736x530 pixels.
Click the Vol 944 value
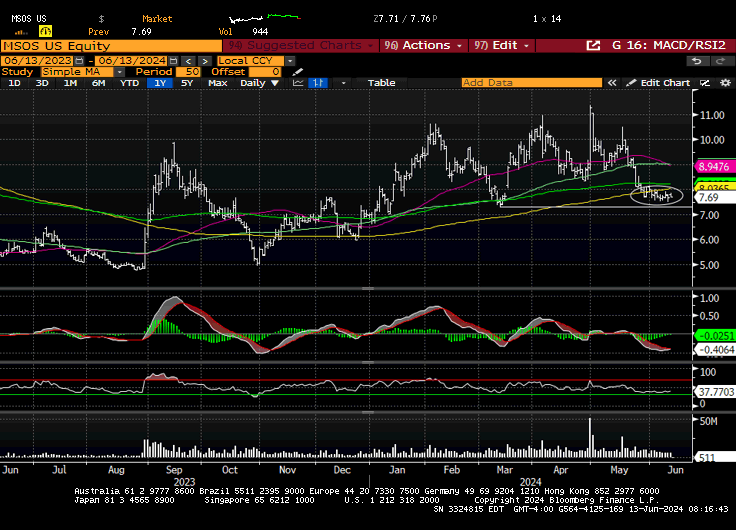[x=260, y=32]
